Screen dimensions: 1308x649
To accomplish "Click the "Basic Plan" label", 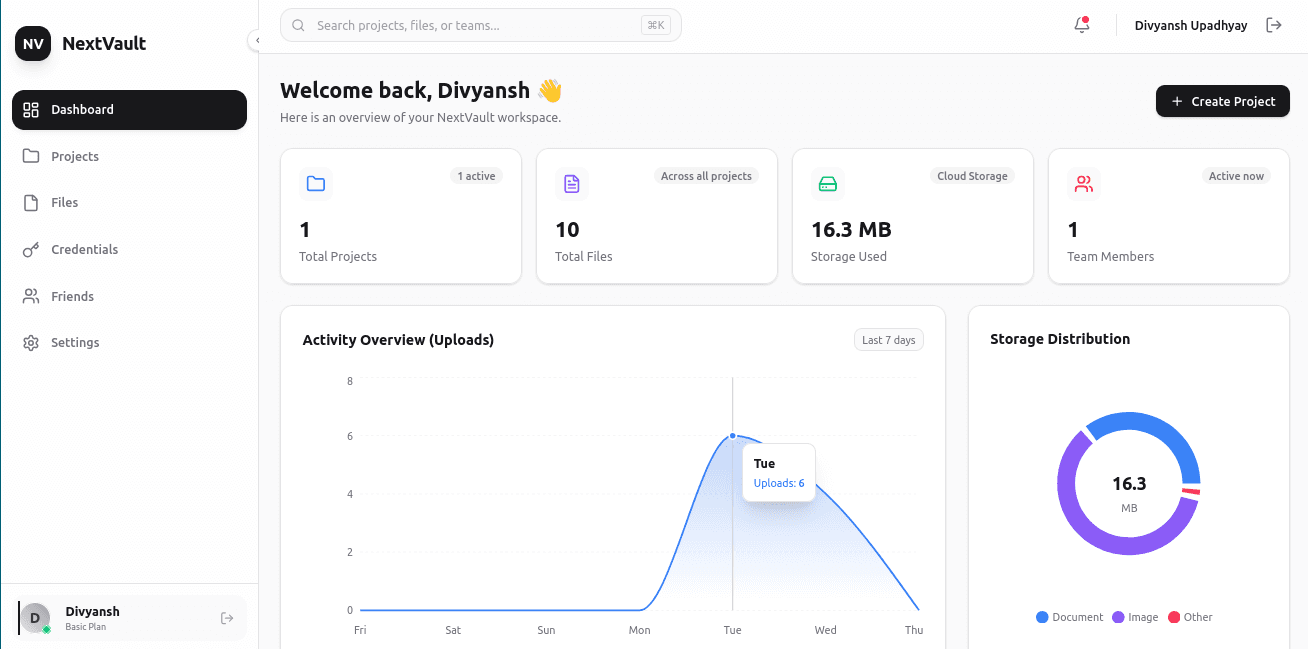I will coord(86,627).
